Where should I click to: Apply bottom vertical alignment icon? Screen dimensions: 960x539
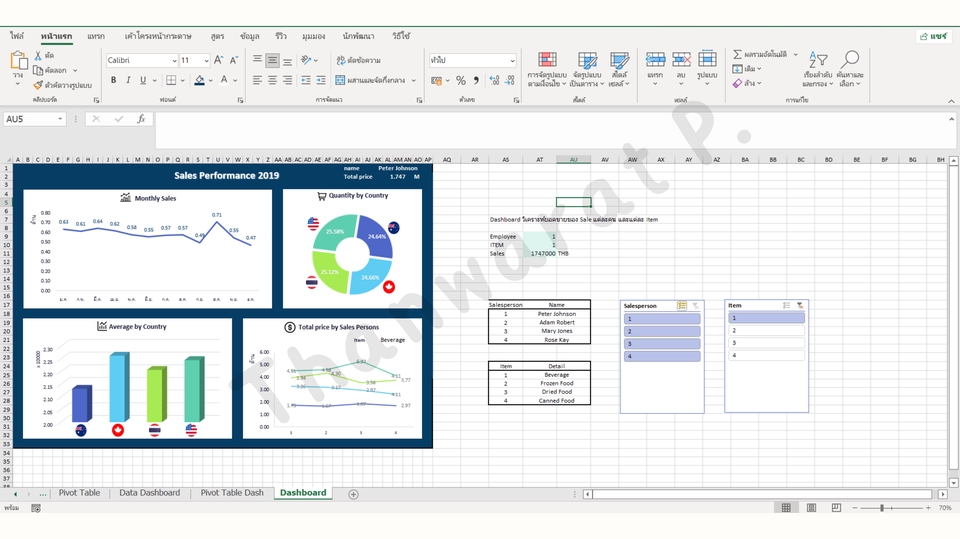pyautogui.click(x=287, y=60)
